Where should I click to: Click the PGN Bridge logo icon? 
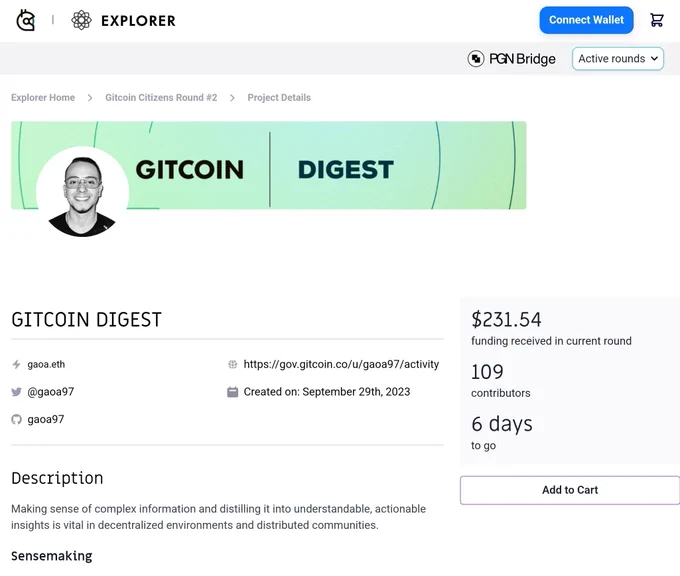coord(476,59)
